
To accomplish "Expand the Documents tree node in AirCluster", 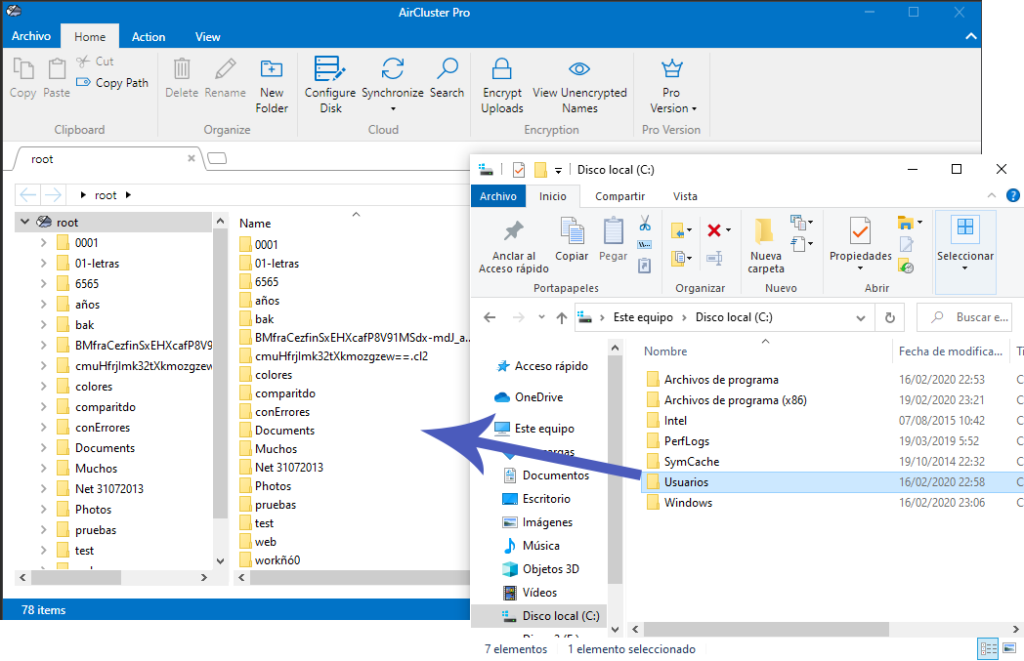I will (43, 447).
